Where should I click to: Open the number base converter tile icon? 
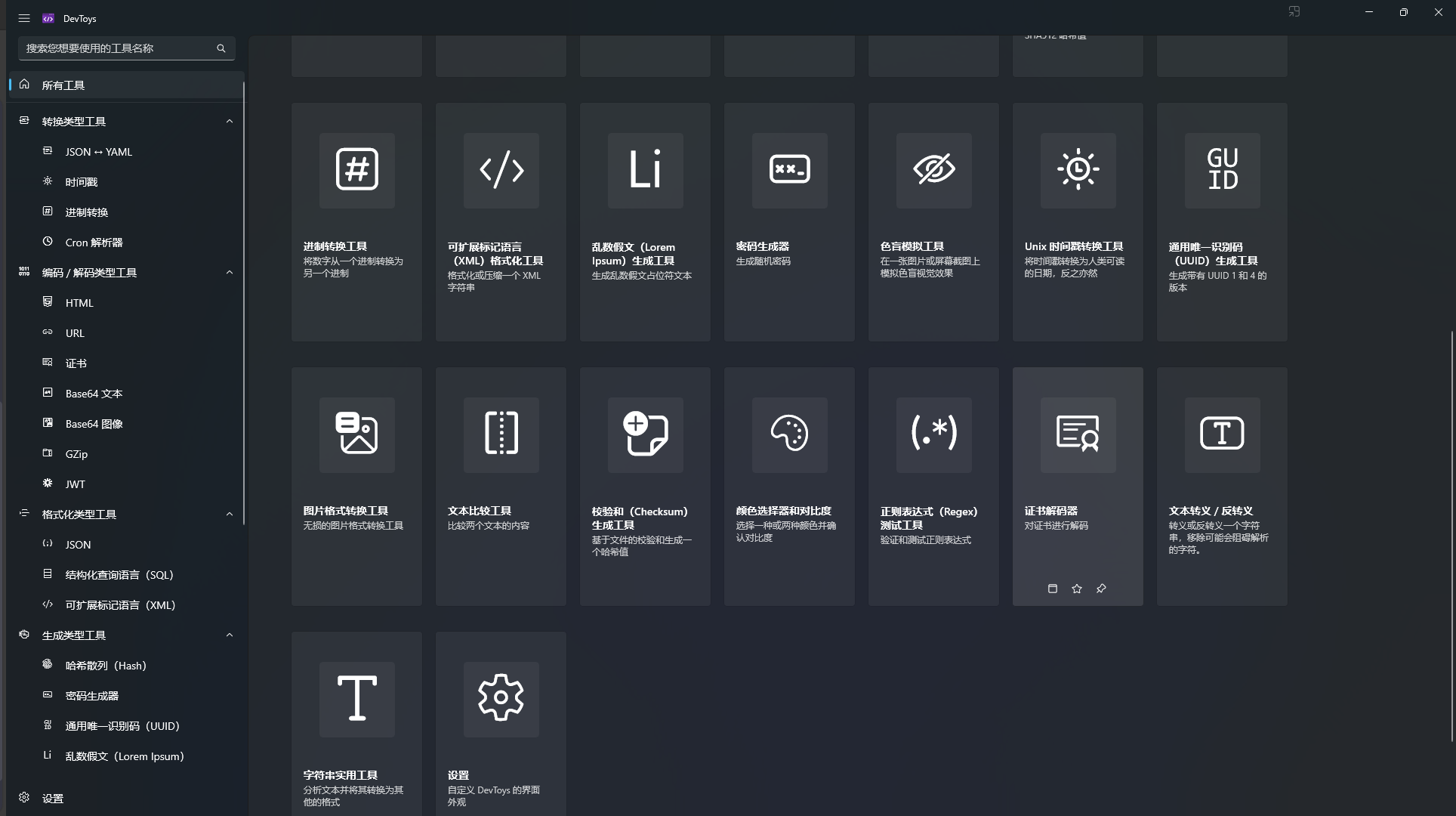(356, 170)
